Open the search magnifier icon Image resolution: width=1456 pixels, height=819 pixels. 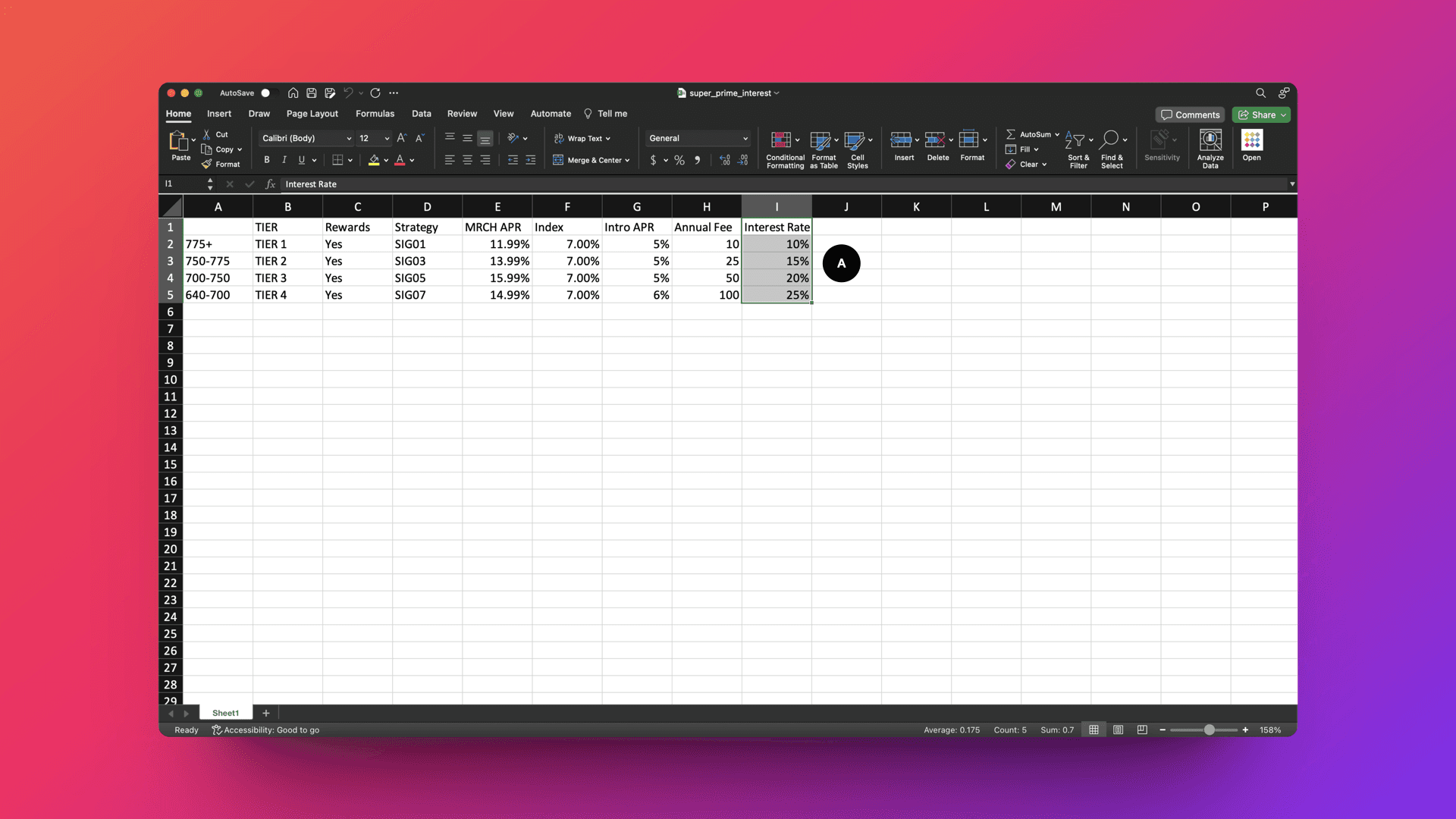pyautogui.click(x=1260, y=93)
